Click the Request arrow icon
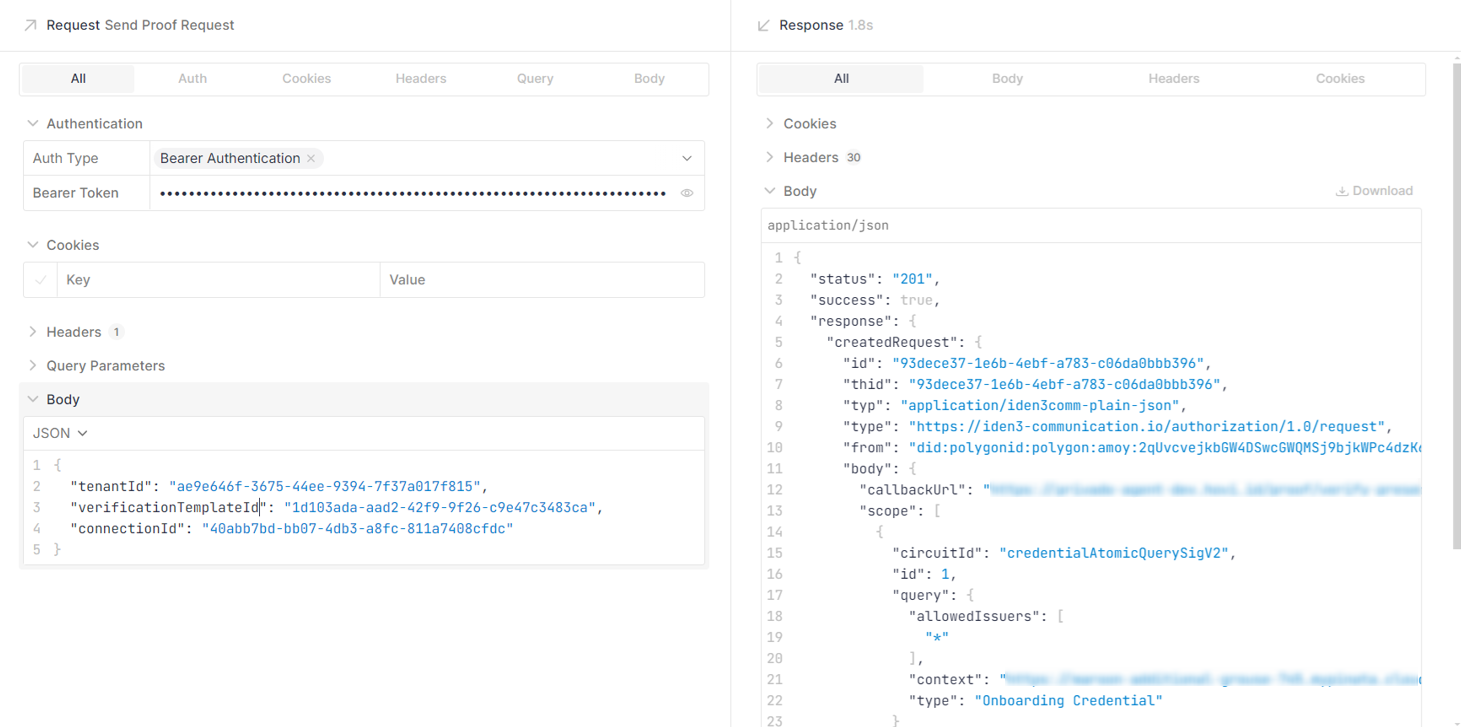Screen dimensions: 1461x727 30,25
